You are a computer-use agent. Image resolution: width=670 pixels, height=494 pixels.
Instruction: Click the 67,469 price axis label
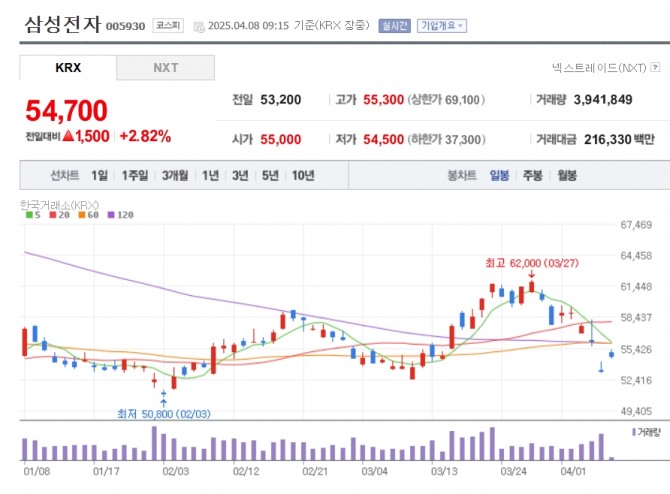636,225
